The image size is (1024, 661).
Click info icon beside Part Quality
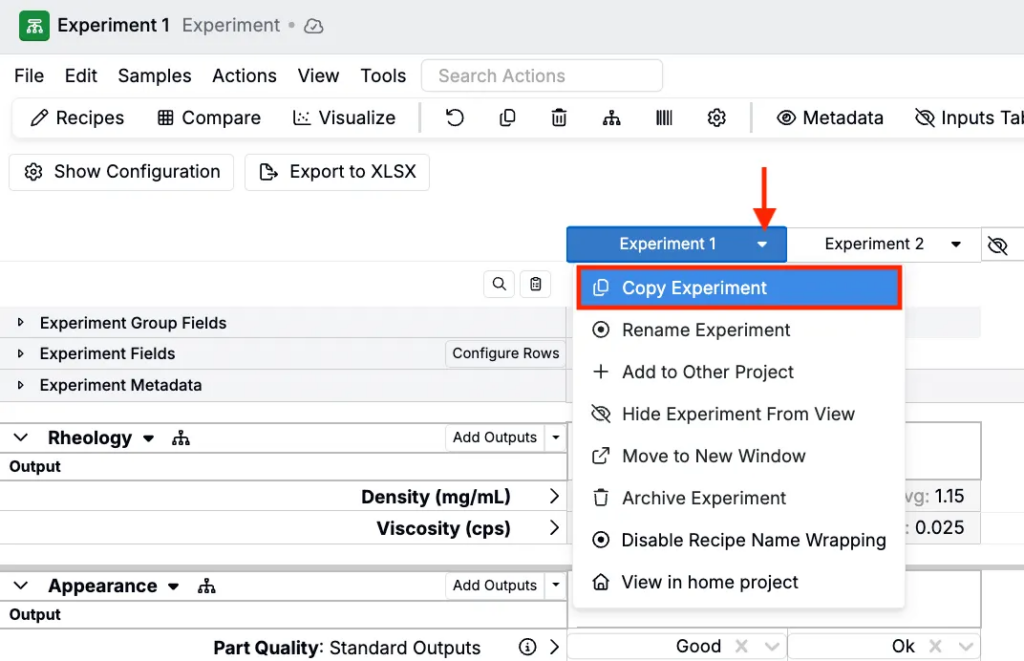coord(527,647)
